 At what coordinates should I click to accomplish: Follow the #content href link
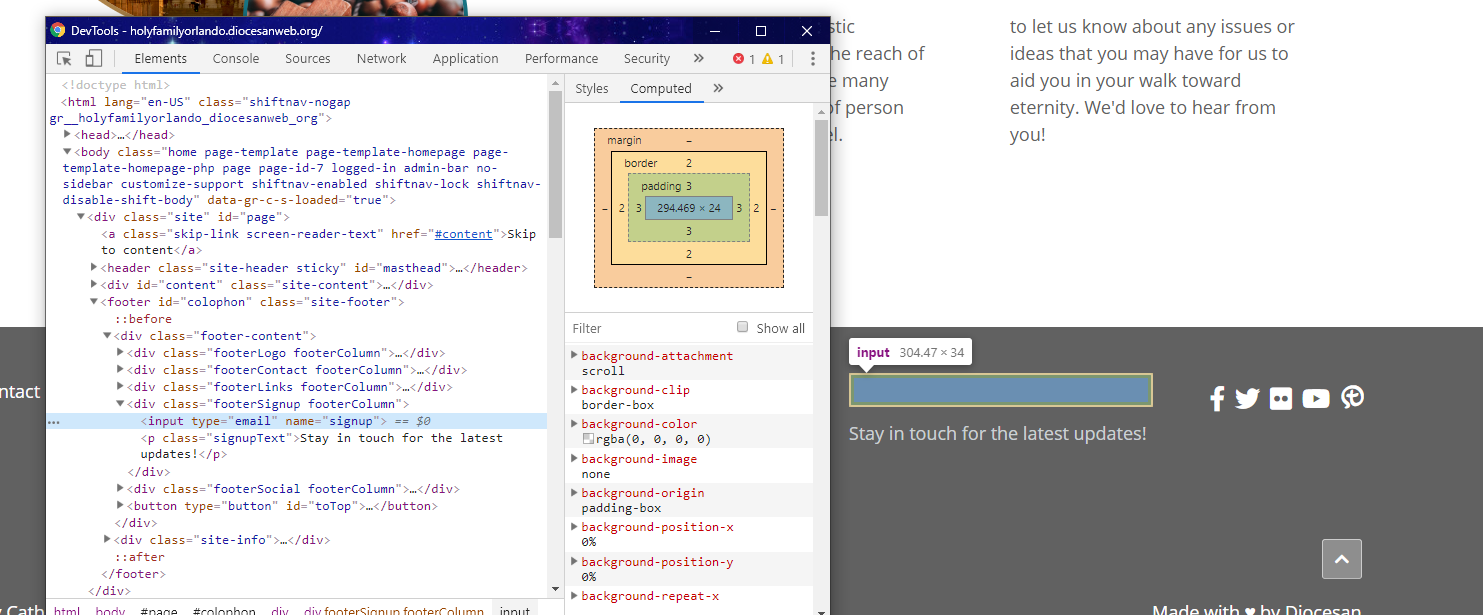[463, 234]
